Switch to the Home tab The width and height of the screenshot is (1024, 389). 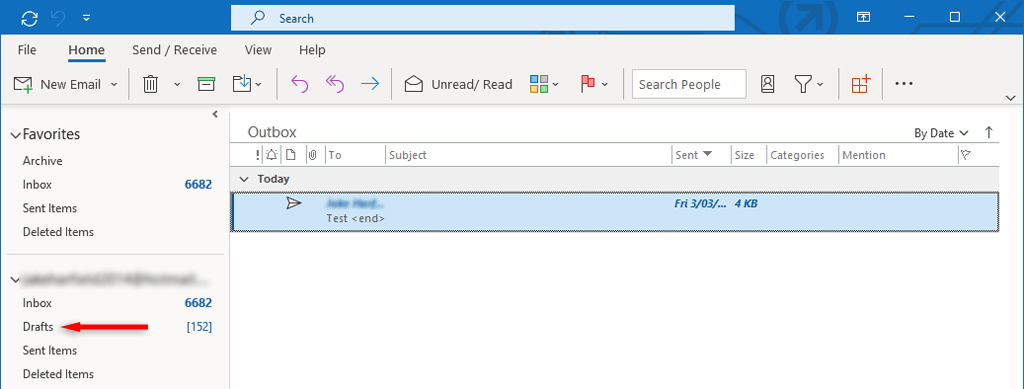(87, 50)
